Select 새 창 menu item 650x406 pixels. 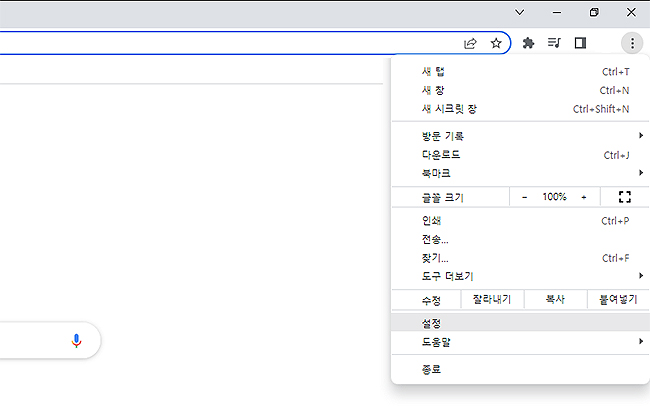click(520, 90)
